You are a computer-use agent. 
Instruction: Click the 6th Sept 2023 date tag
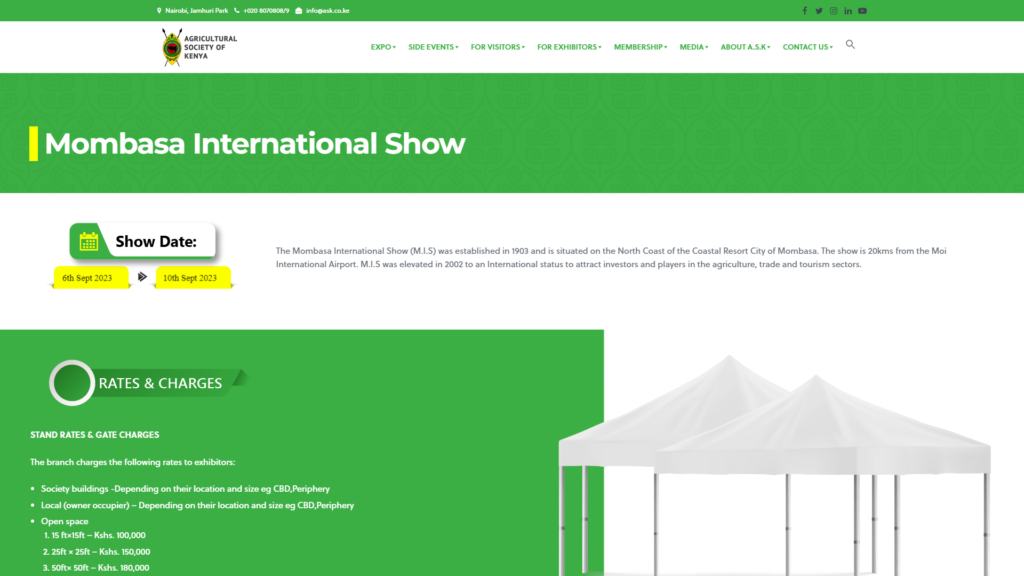[x=91, y=278]
